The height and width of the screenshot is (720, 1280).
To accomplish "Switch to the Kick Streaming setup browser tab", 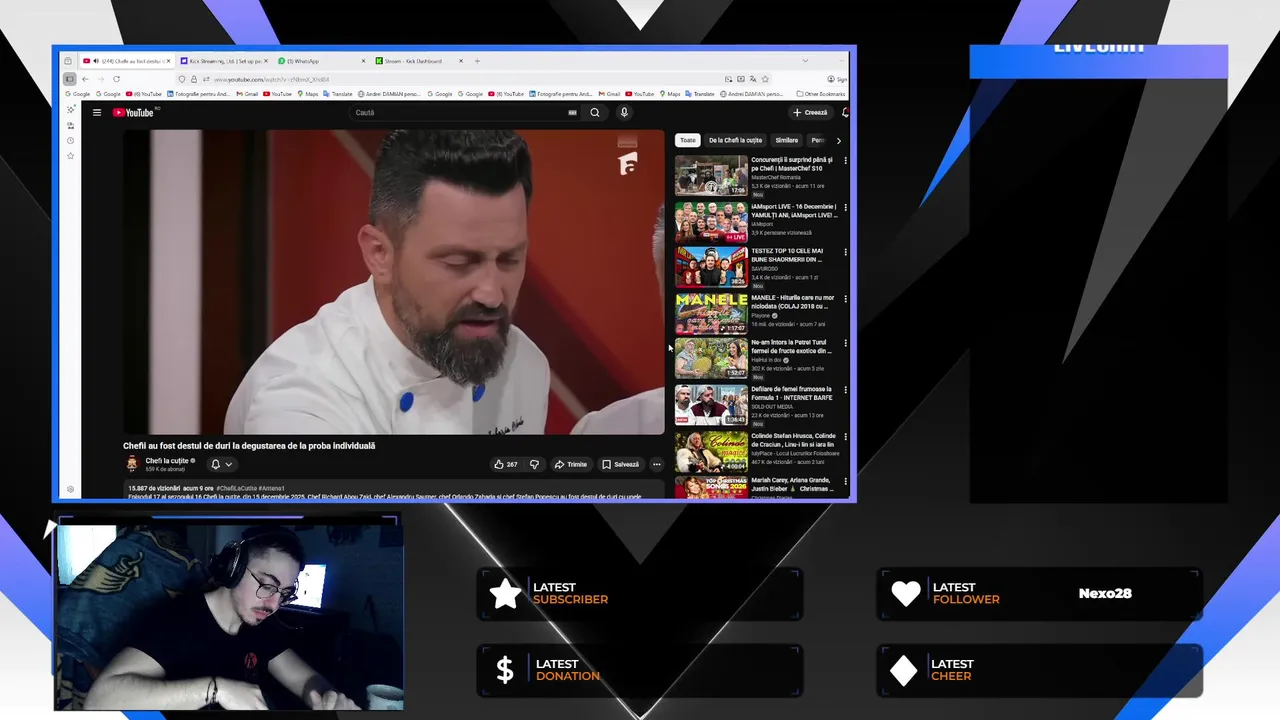I will pos(224,61).
